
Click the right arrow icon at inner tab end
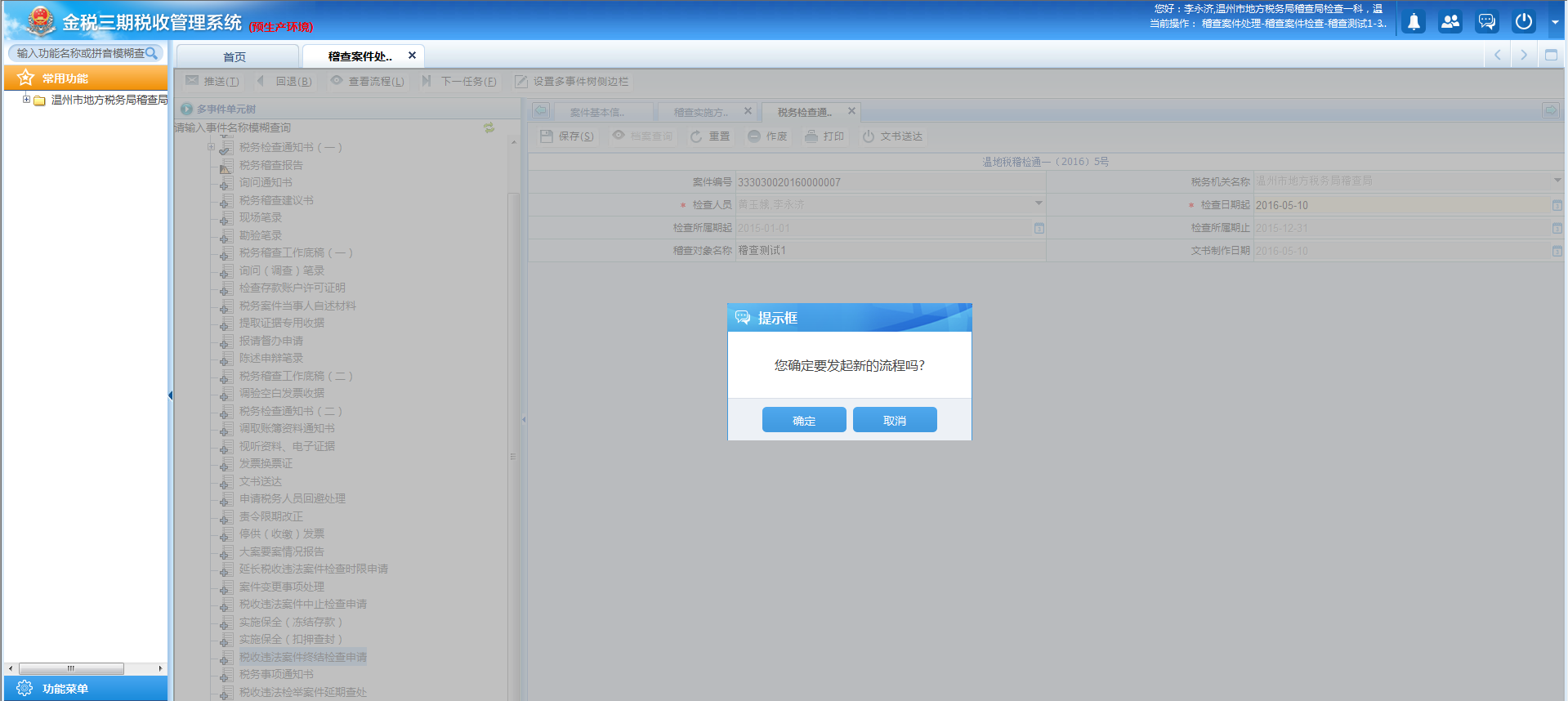point(1550,110)
